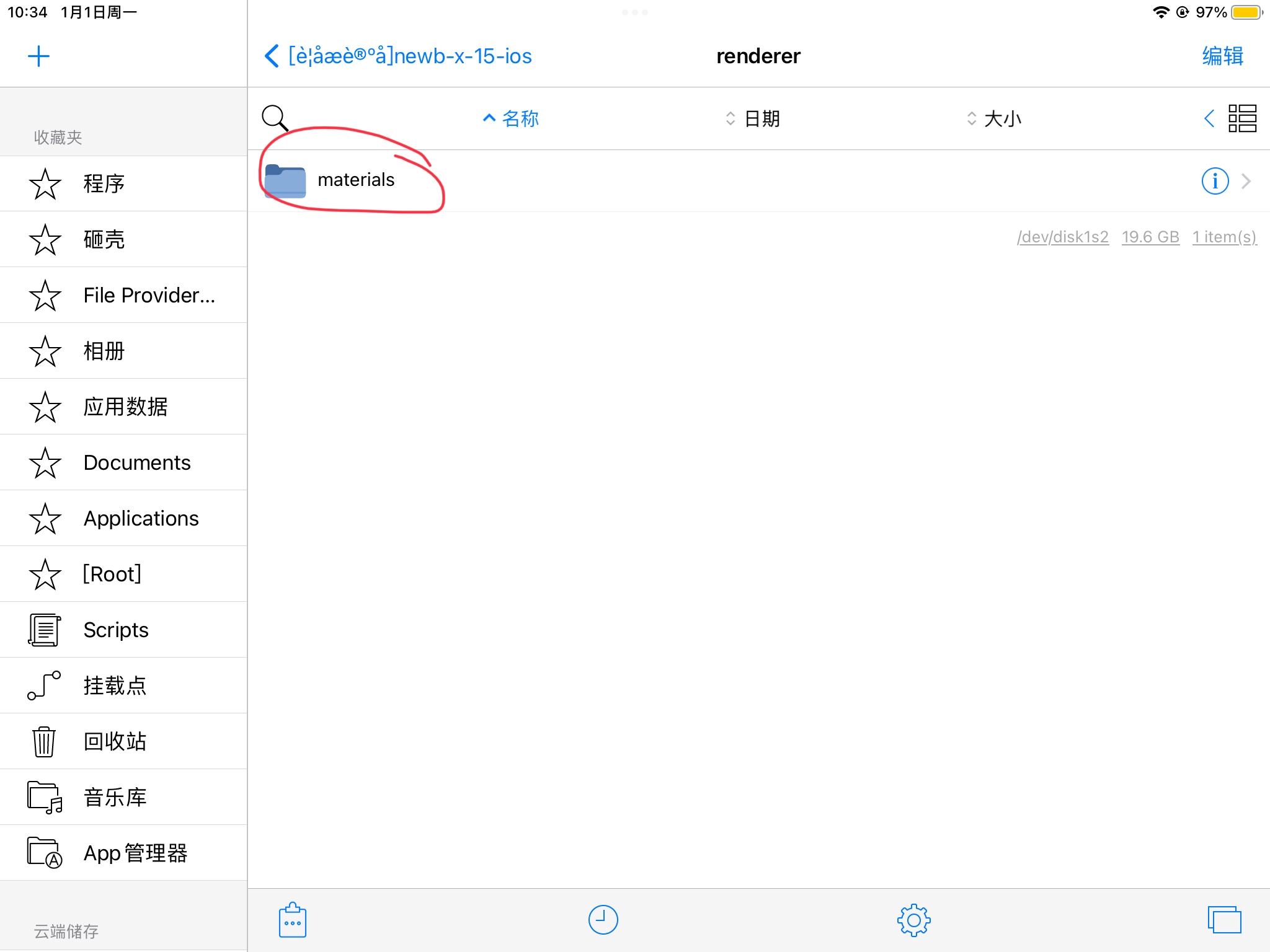1270x952 pixels.
Task: Collapse columns with the left chevron
Action: 1209,118
